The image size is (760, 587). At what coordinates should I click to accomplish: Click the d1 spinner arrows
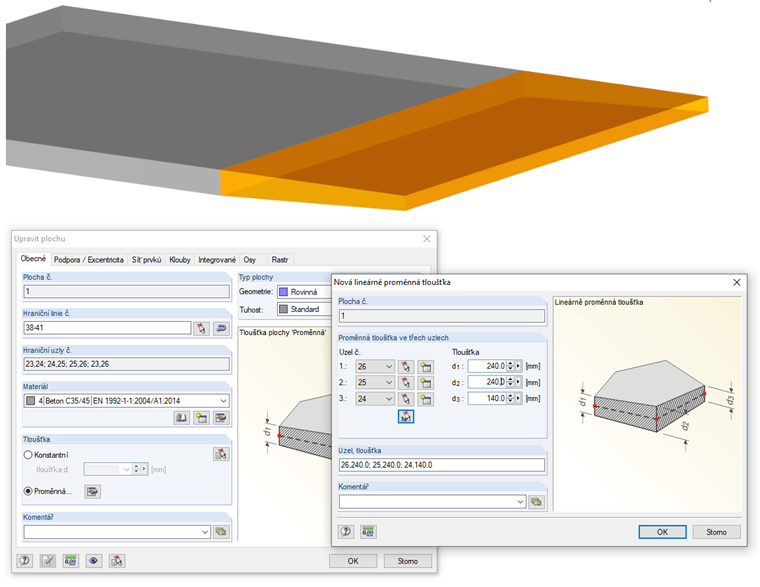tap(510, 366)
